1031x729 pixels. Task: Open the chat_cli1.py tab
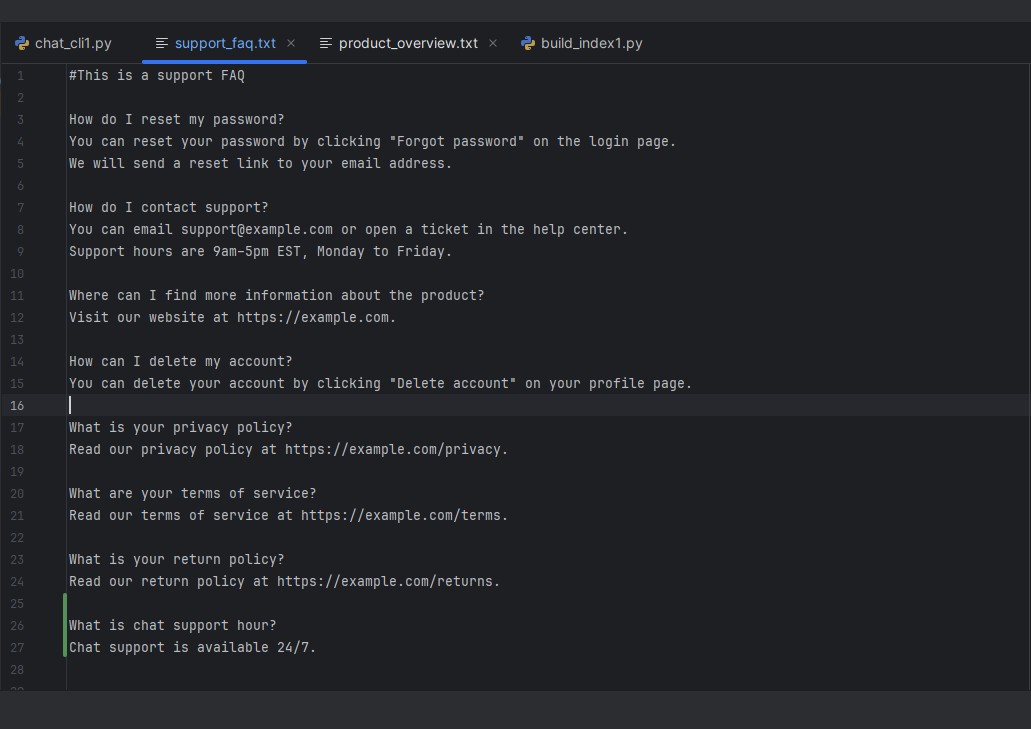point(72,43)
